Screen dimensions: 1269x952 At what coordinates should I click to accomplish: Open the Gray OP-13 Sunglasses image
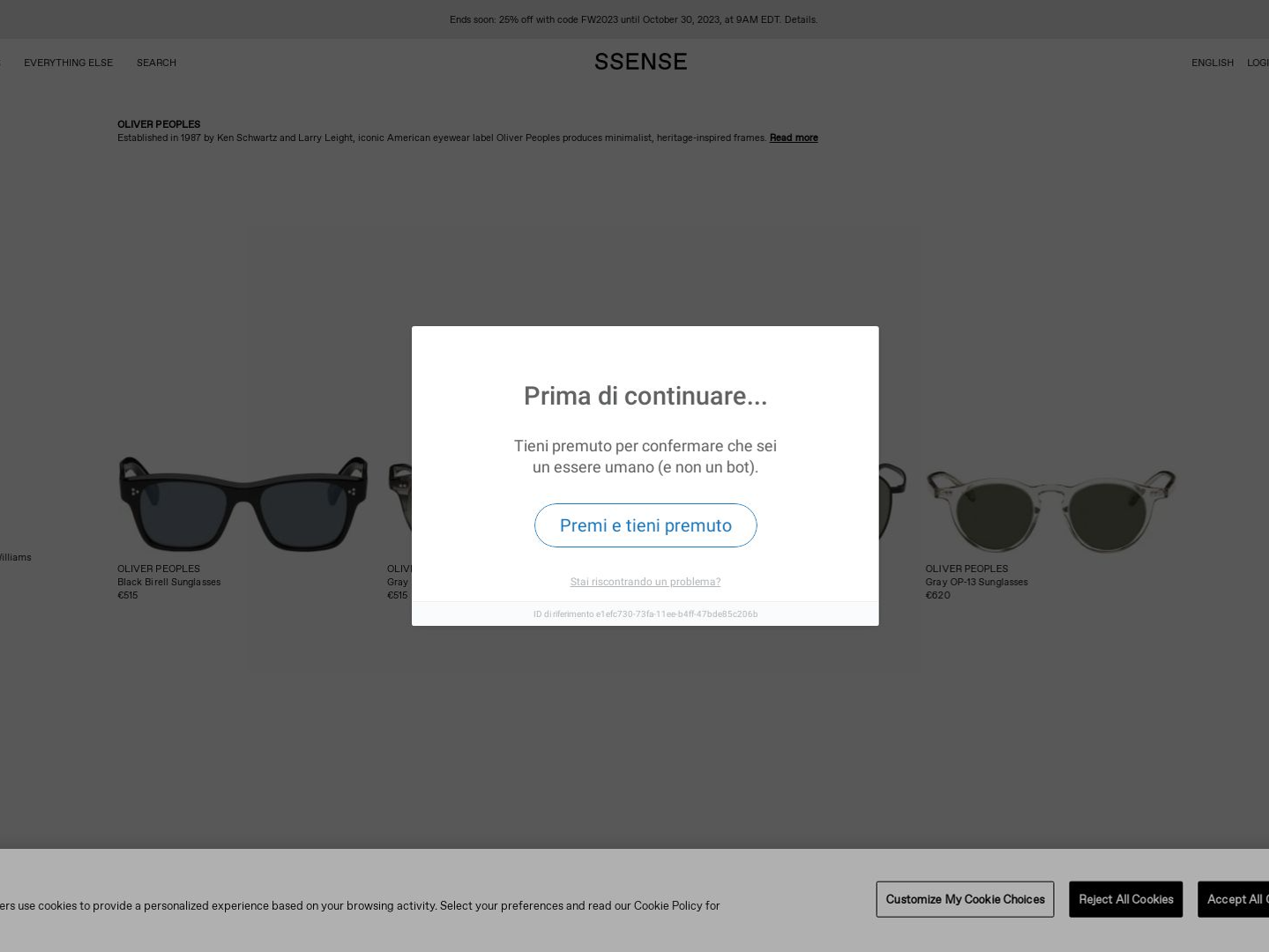pos(1050,509)
